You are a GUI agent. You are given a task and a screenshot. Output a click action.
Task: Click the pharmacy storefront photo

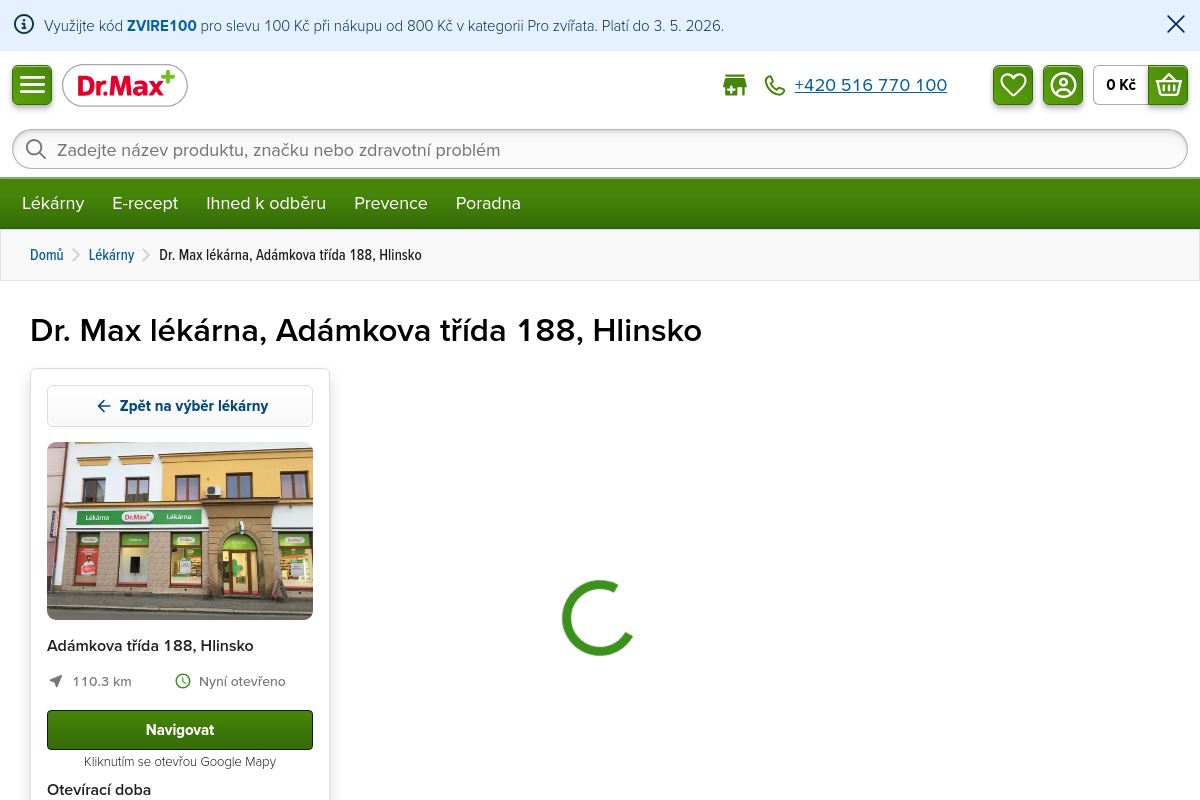180,531
